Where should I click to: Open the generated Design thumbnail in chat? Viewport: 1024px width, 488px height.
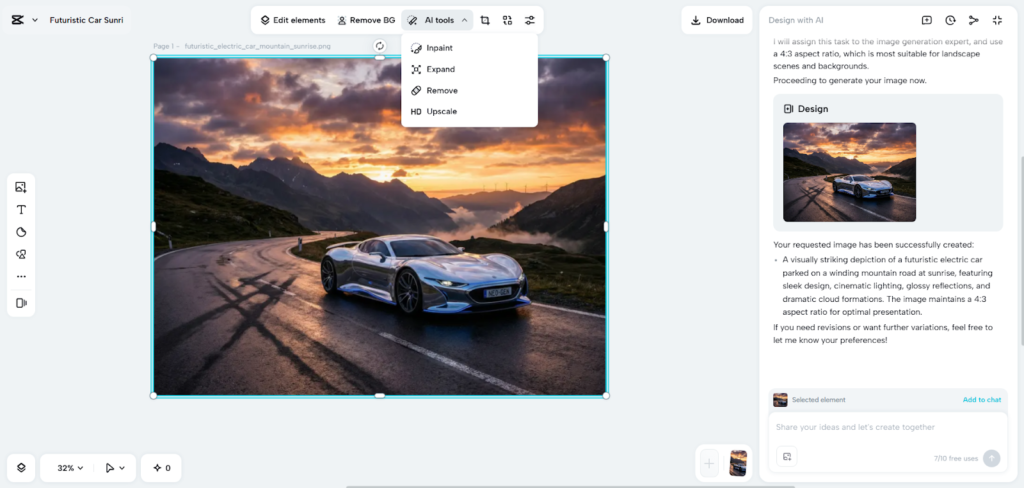click(x=849, y=172)
